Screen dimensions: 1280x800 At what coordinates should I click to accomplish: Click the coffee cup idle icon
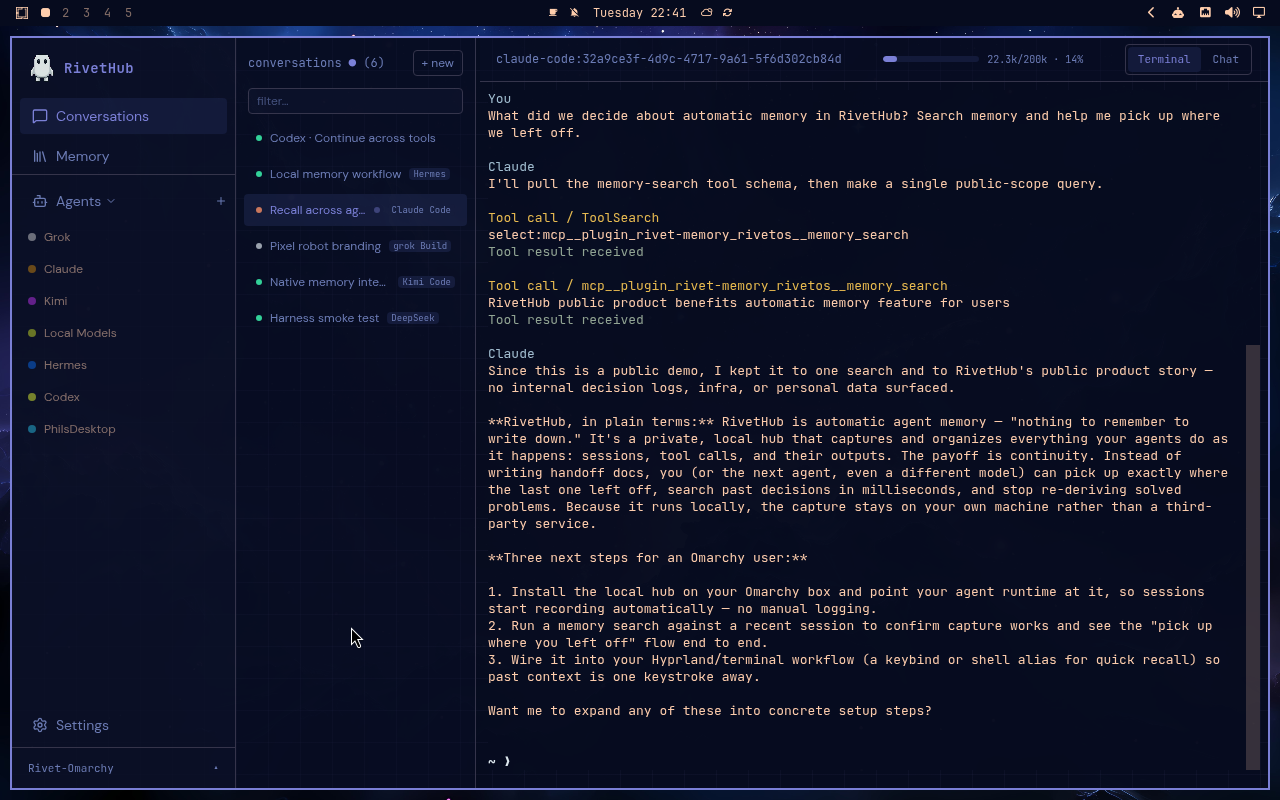point(553,13)
